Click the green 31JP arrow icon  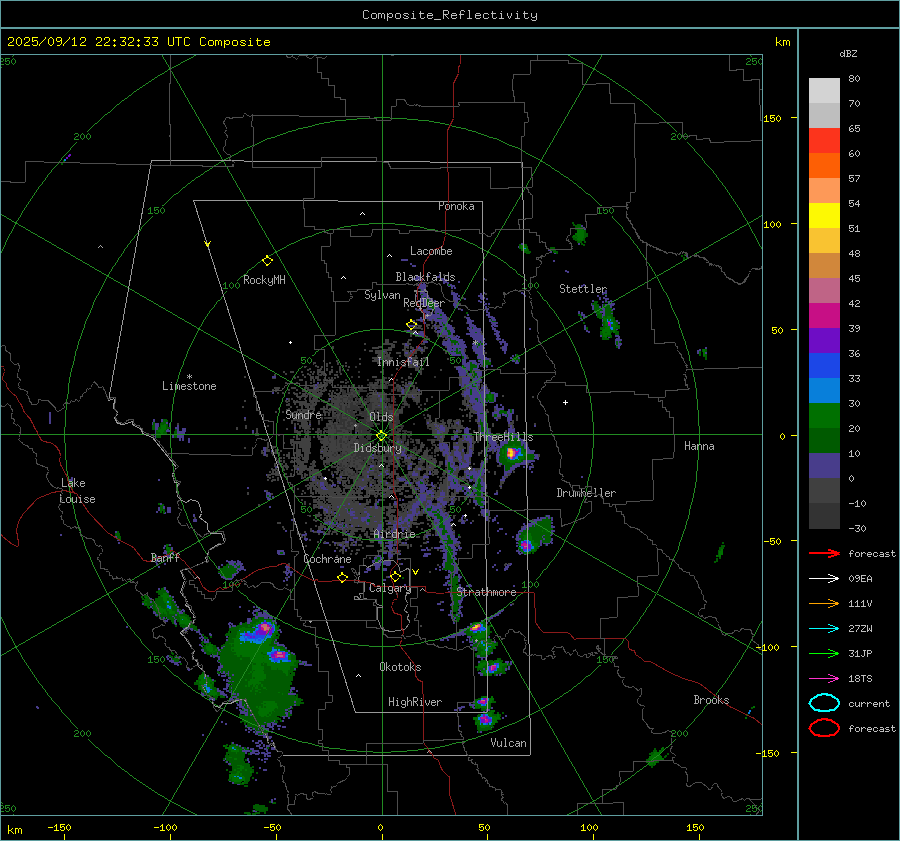824,653
